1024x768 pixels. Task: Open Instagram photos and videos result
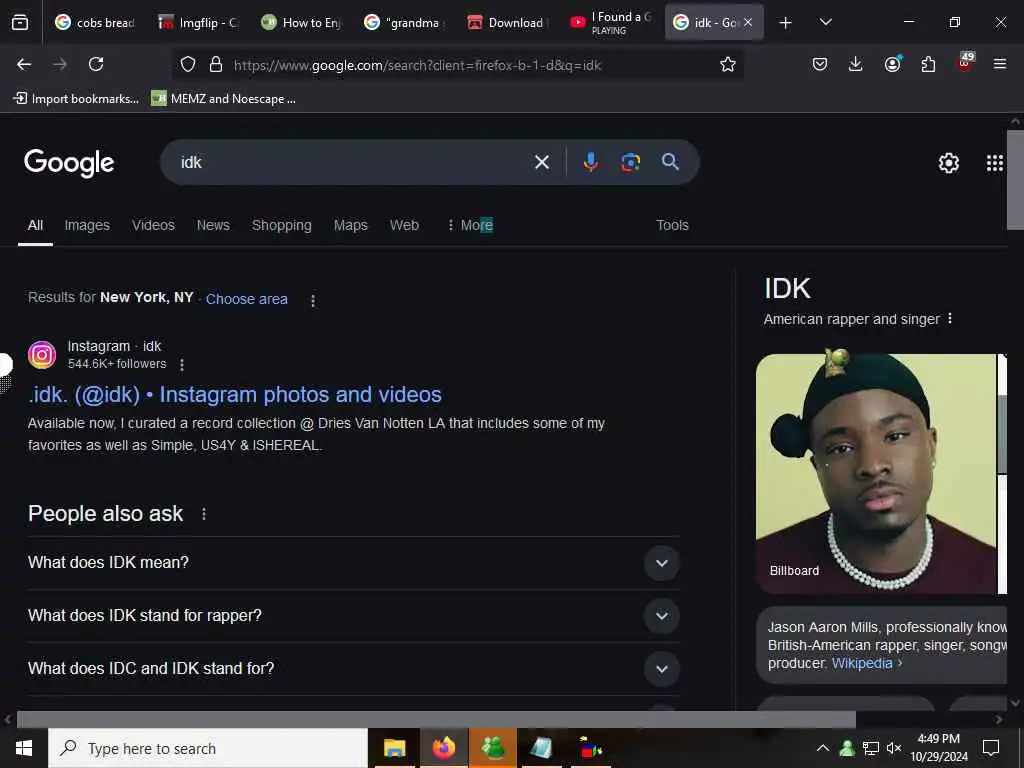point(235,394)
